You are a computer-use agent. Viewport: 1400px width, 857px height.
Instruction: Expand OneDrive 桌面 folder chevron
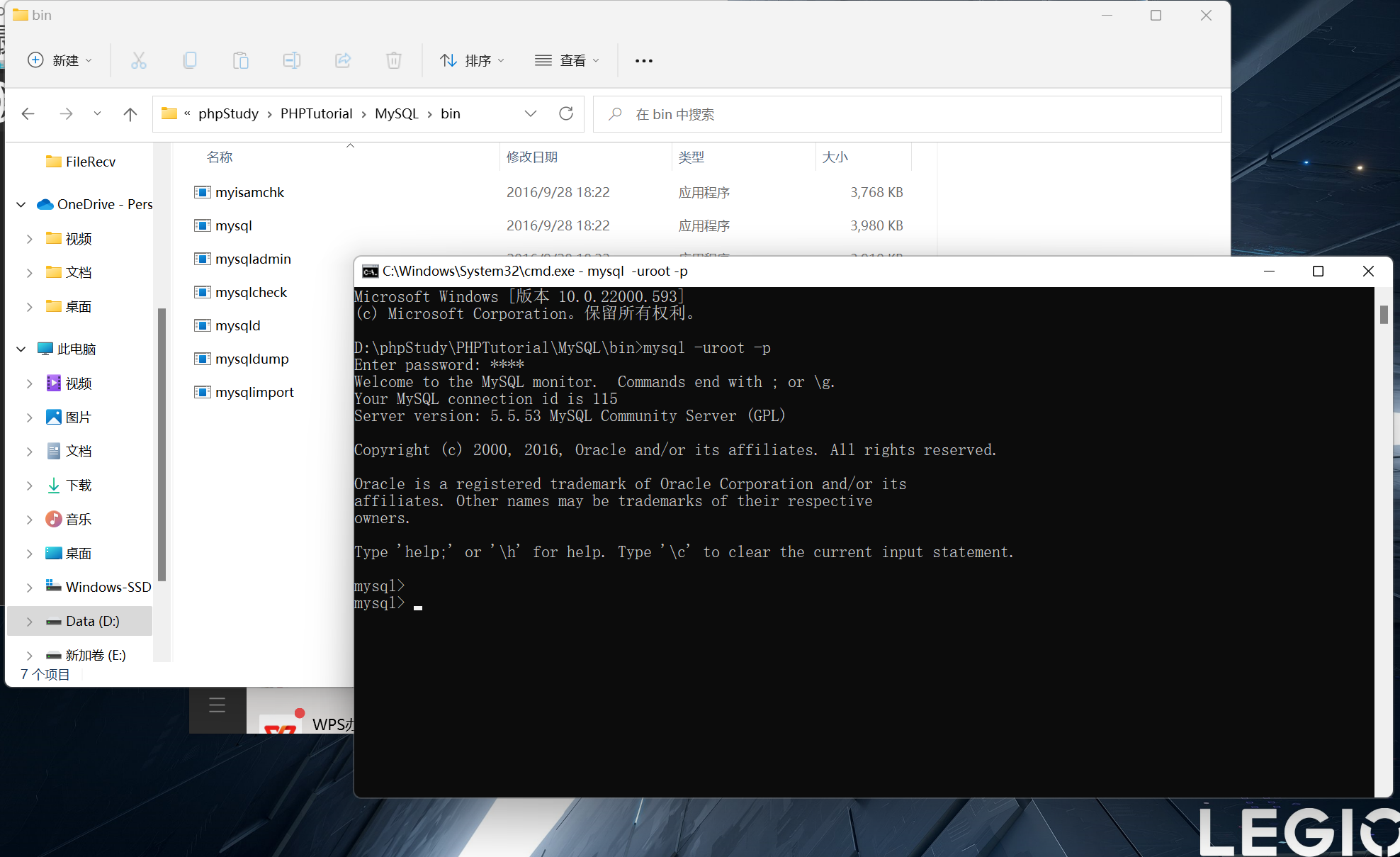29,306
